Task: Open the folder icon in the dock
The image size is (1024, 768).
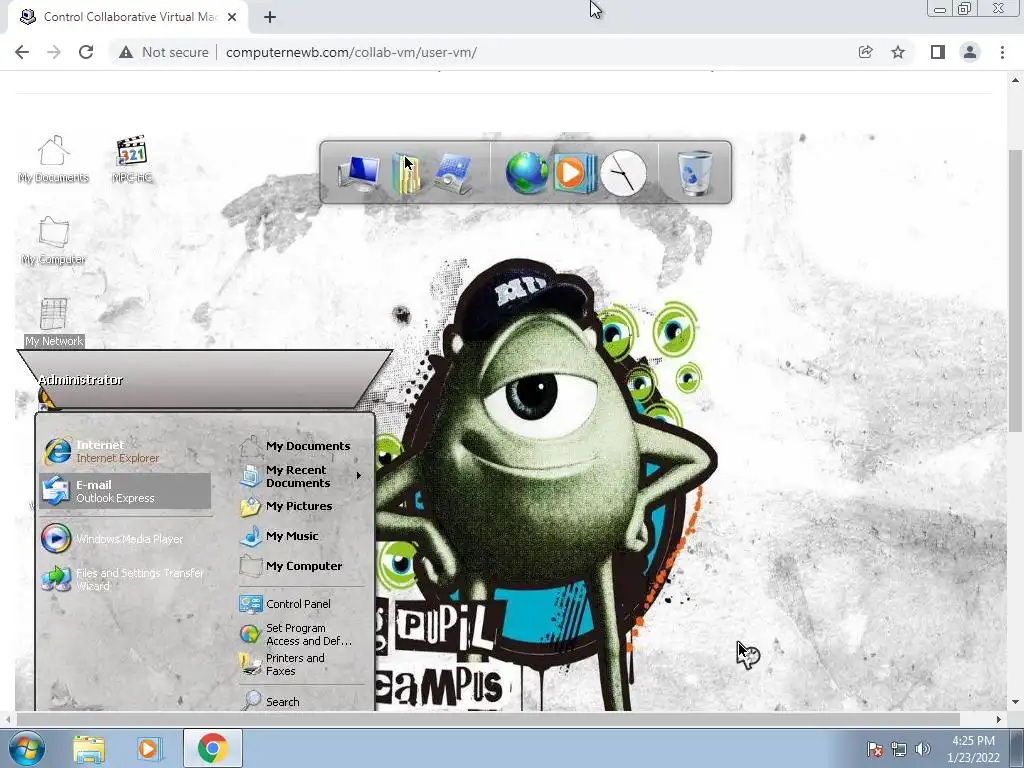Action: pos(406,174)
